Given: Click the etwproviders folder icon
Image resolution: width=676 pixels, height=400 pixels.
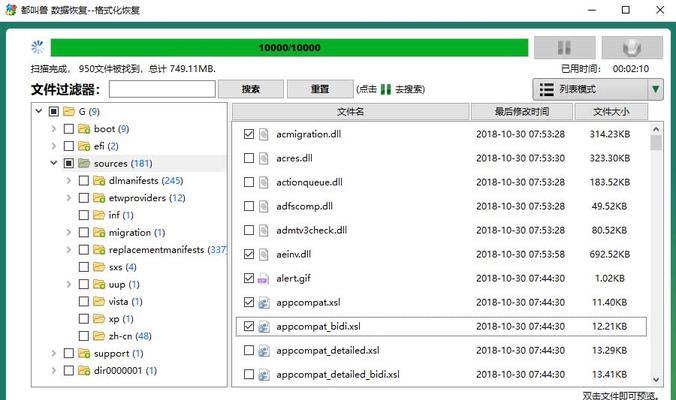Looking at the screenshot, I should pyautogui.click(x=99, y=198).
